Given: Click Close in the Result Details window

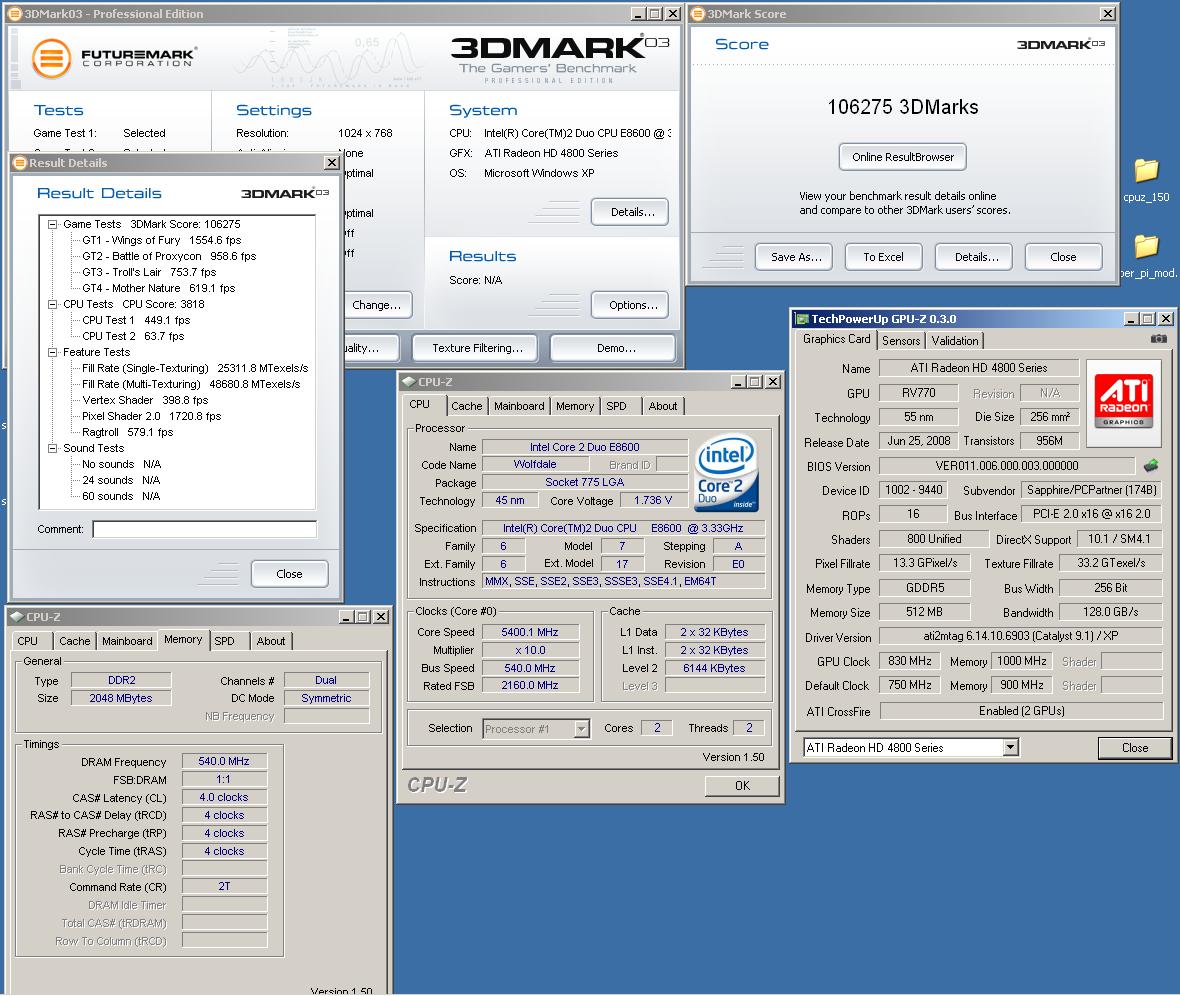Looking at the screenshot, I should coord(289,574).
